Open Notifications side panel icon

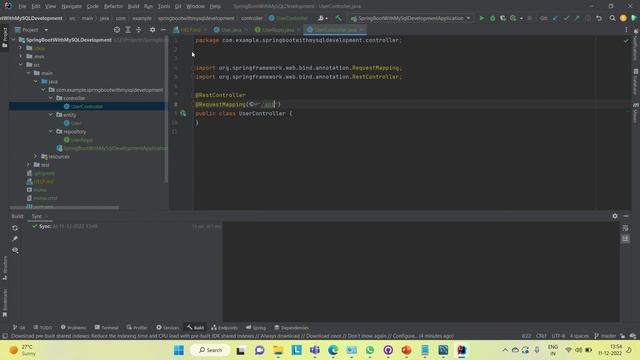coord(636,45)
